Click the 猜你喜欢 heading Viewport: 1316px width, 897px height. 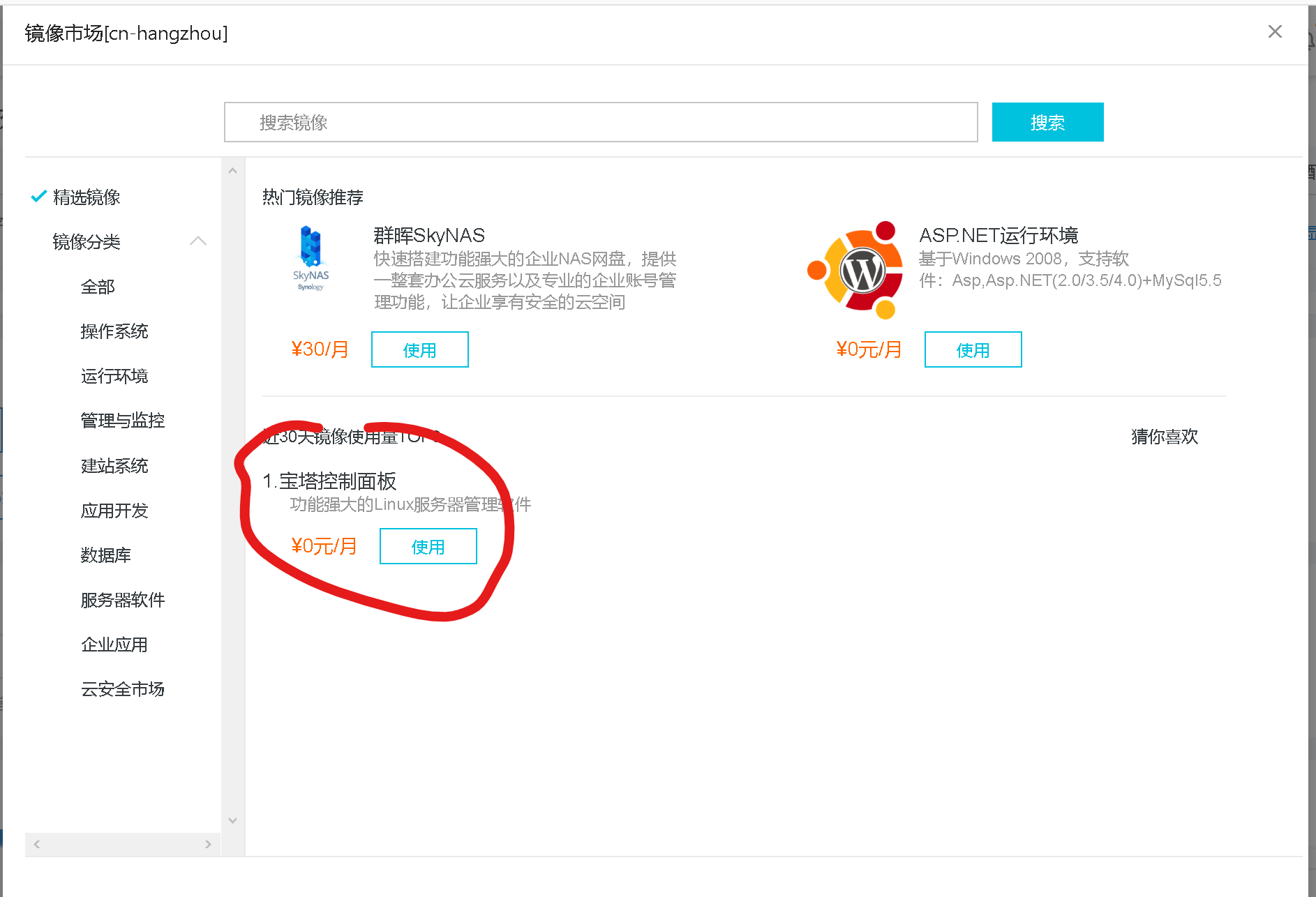tap(1165, 437)
